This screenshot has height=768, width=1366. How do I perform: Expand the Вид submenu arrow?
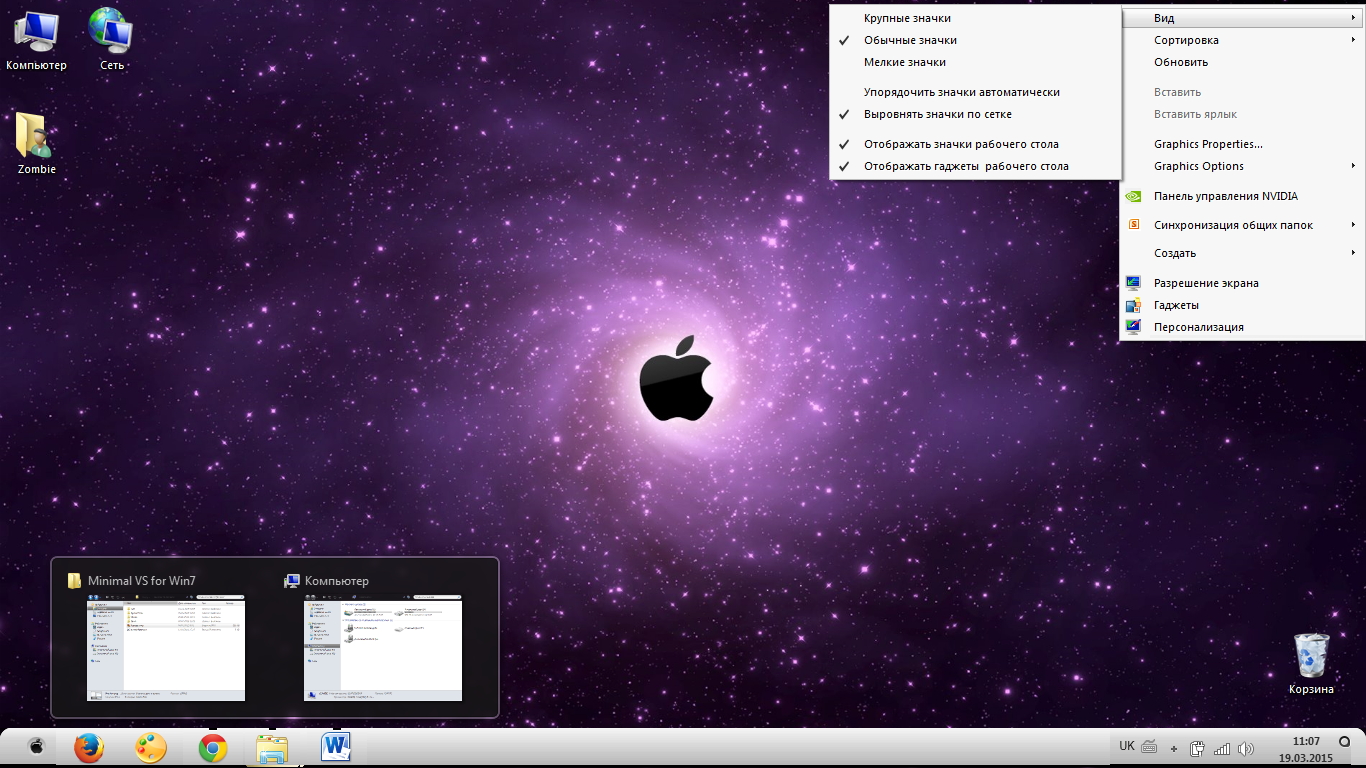(x=1353, y=18)
